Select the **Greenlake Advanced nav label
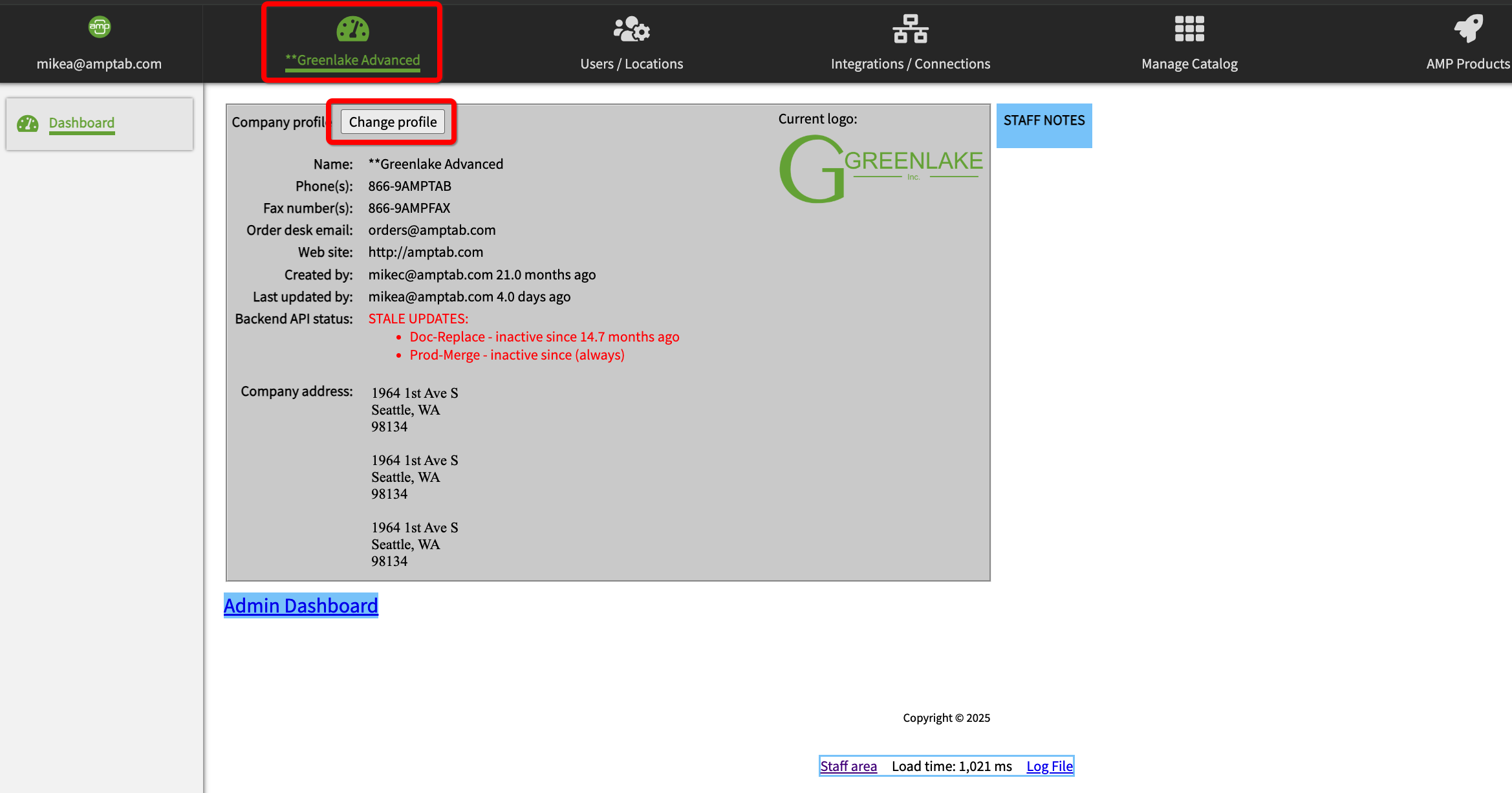Screen dimensions: 1512x793 352,60
